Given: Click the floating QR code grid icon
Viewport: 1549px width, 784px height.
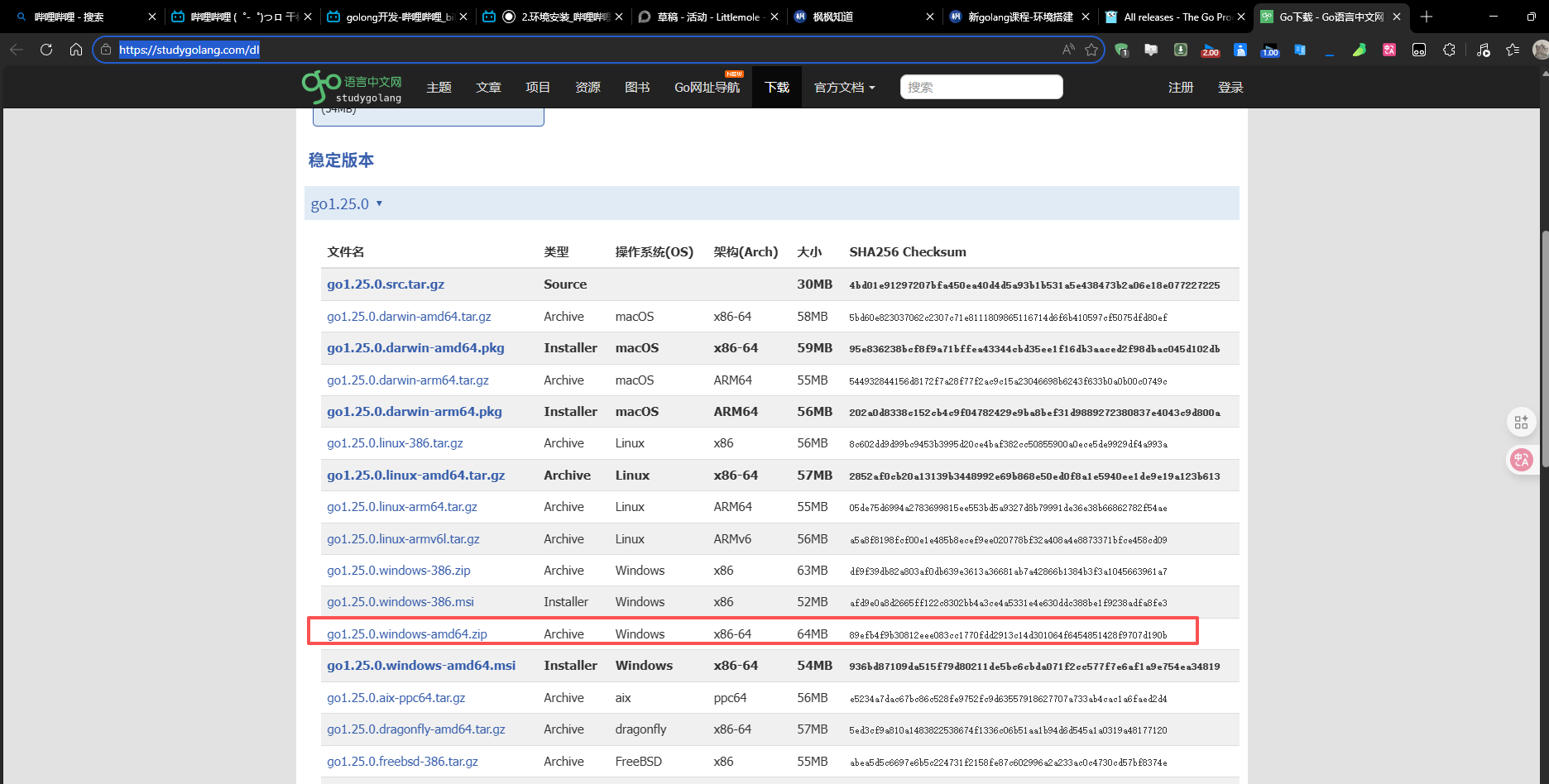Looking at the screenshot, I should click(x=1521, y=423).
